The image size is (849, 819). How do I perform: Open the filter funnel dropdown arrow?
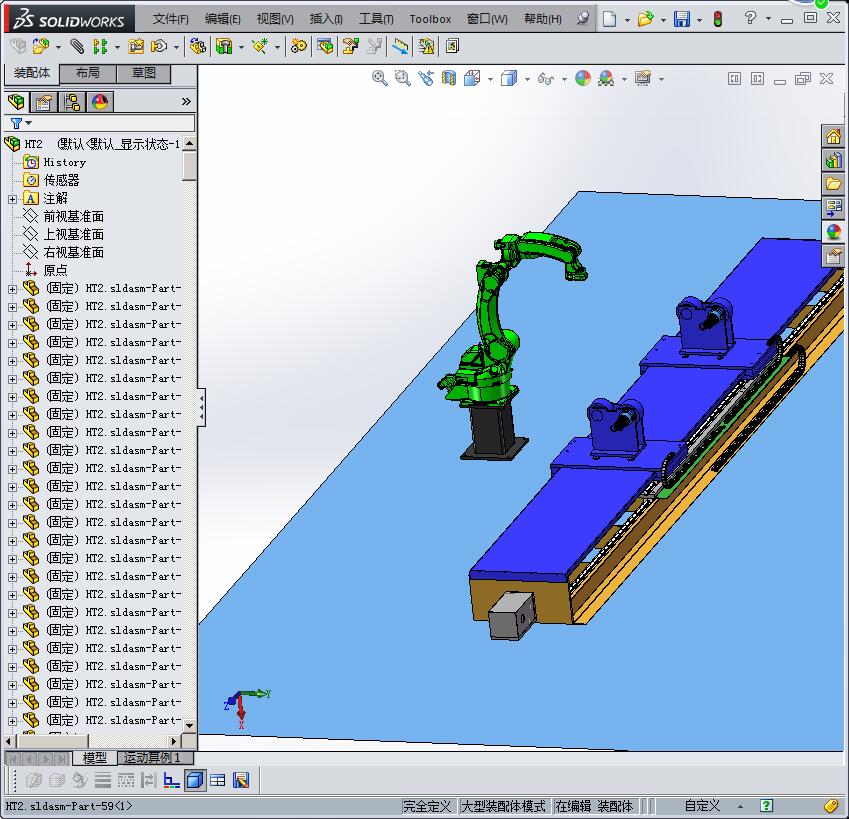[x=29, y=123]
